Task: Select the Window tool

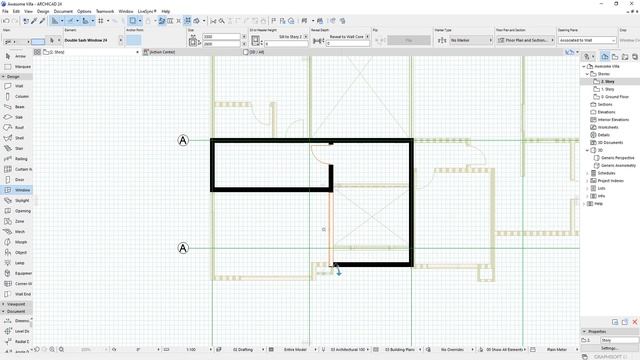Action: pyautogui.click(x=16, y=190)
